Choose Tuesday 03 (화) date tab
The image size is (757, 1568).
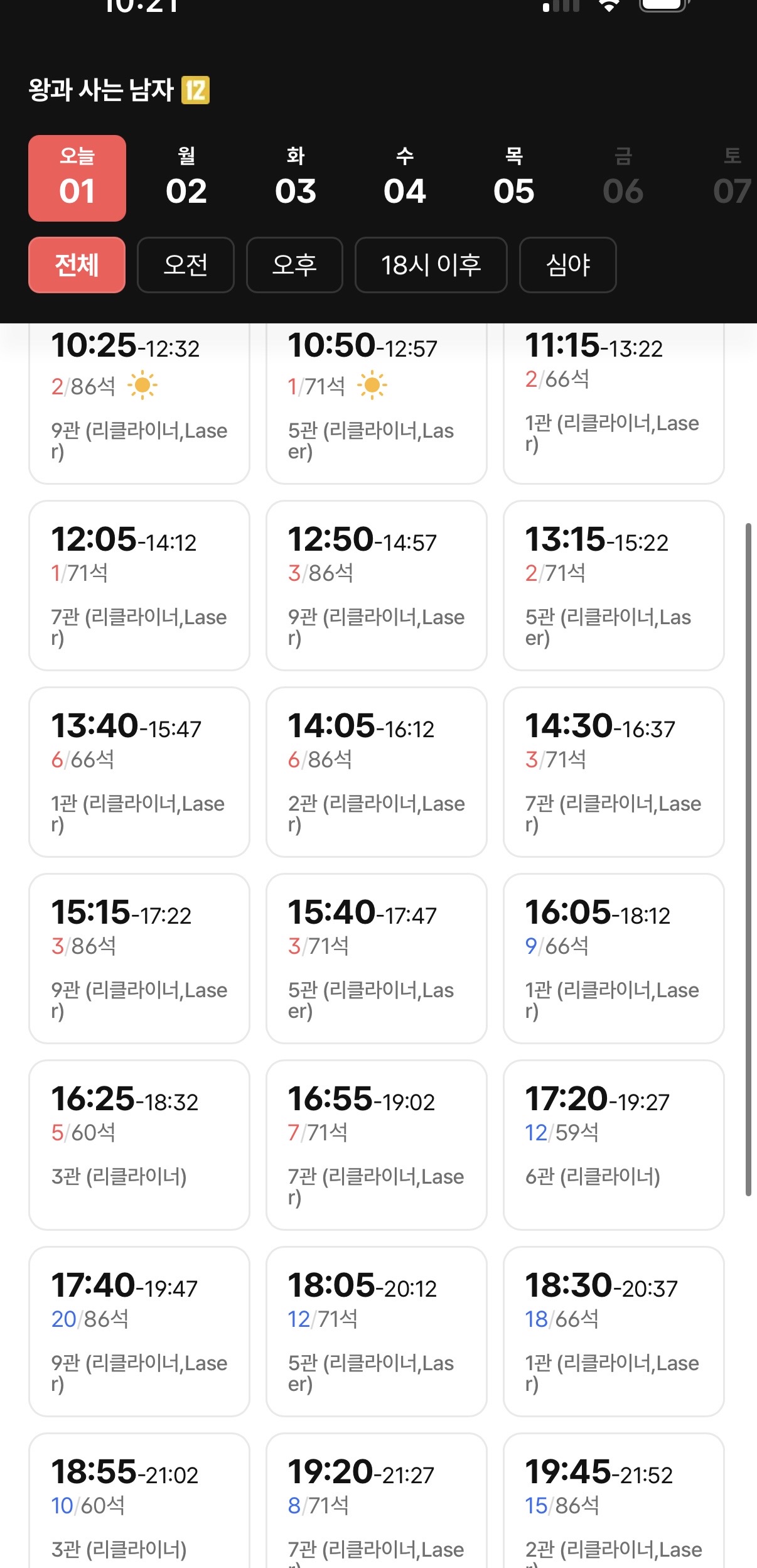pyautogui.click(x=296, y=178)
